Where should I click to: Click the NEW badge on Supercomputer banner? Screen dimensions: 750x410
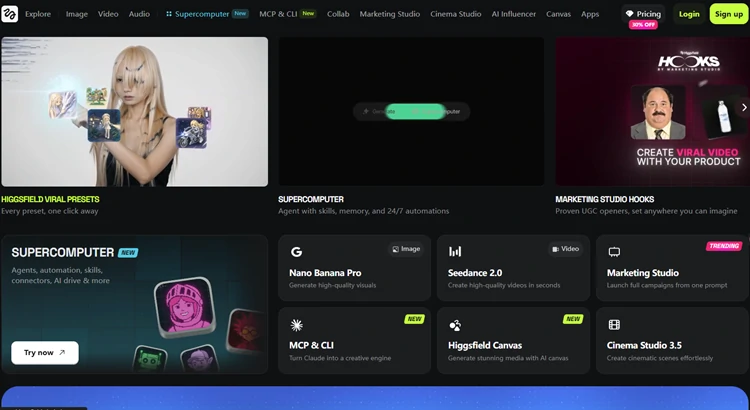coord(128,253)
